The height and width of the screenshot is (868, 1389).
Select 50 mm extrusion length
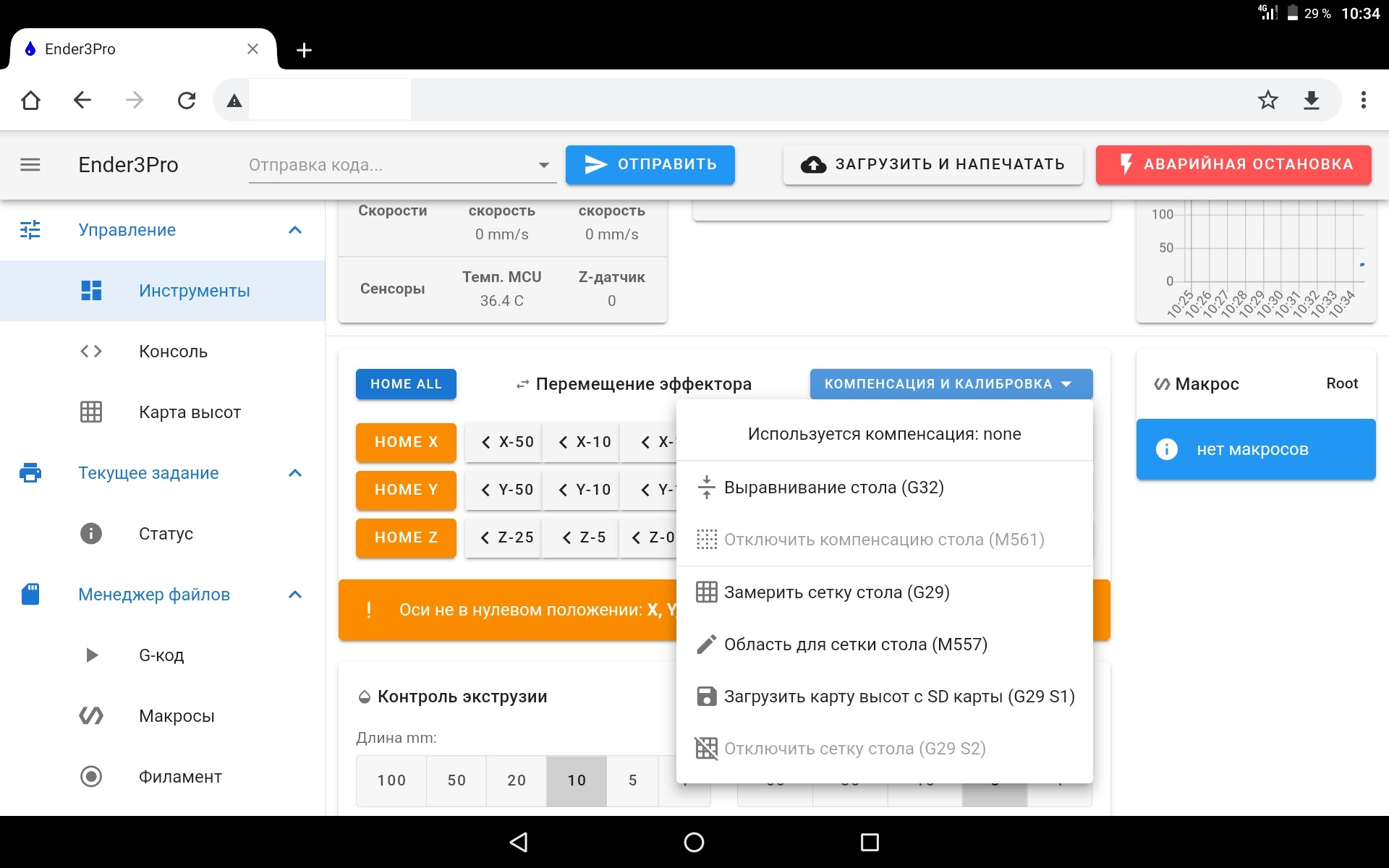pyautogui.click(x=456, y=780)
